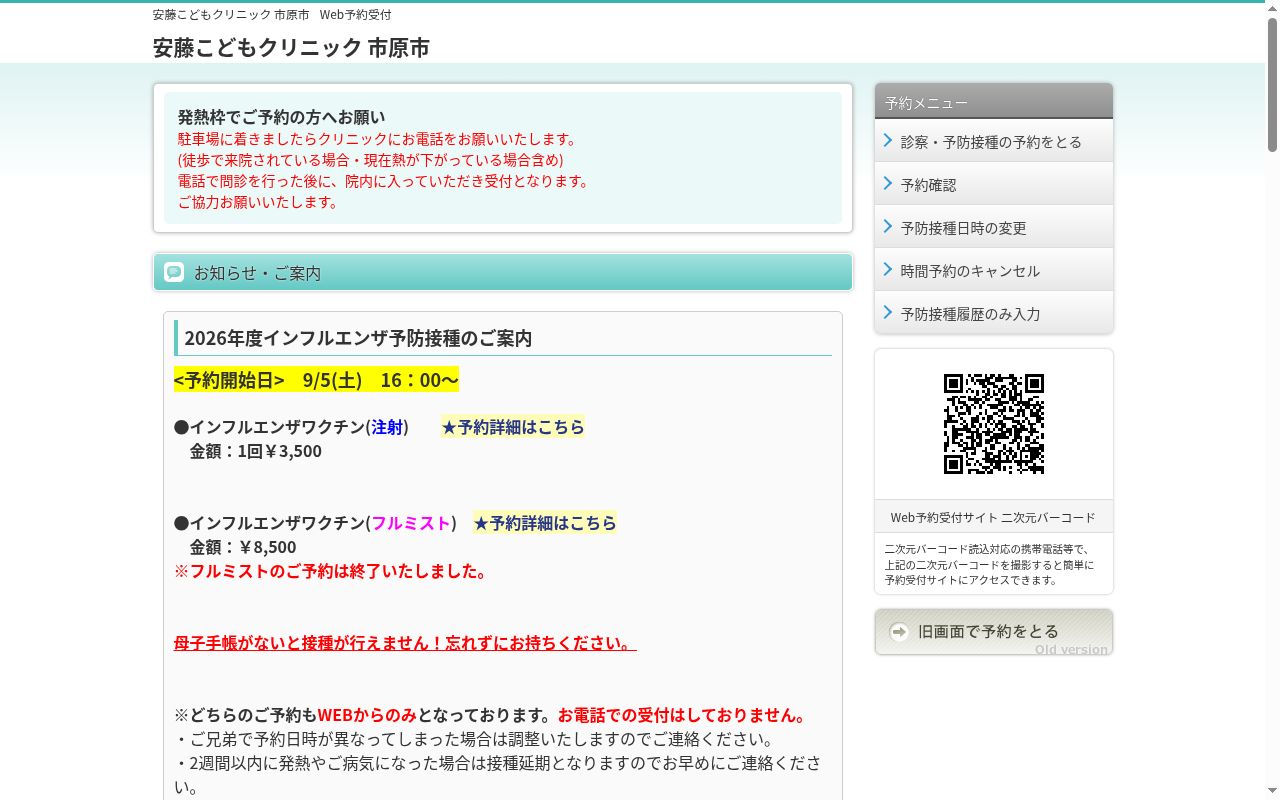Image resolution: width=1280 pixels, height=800 pixels.
Task: Click 電話で問診を行った後に notice line
Action: (383, 181)
